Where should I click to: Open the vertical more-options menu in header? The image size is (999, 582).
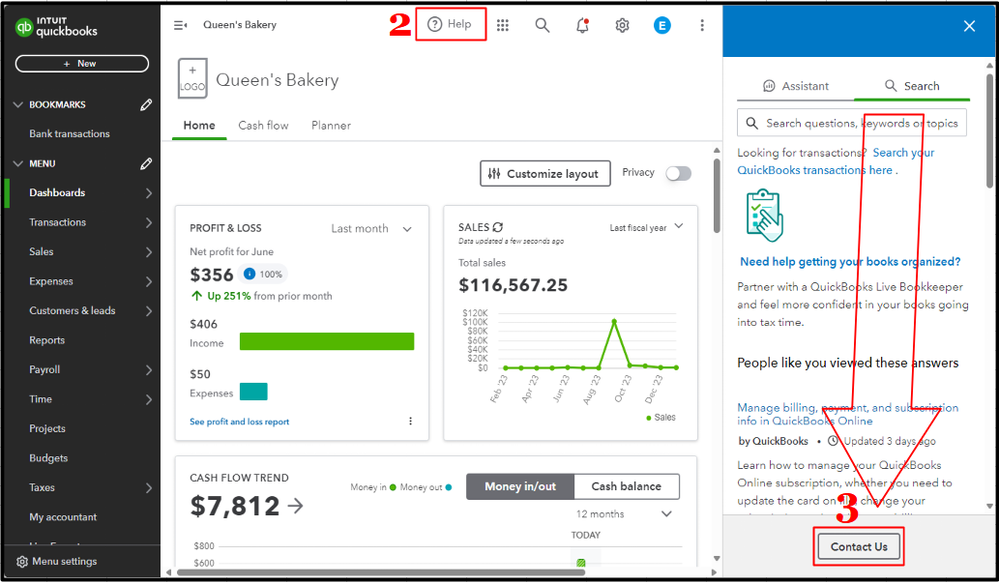coord(702,25)
